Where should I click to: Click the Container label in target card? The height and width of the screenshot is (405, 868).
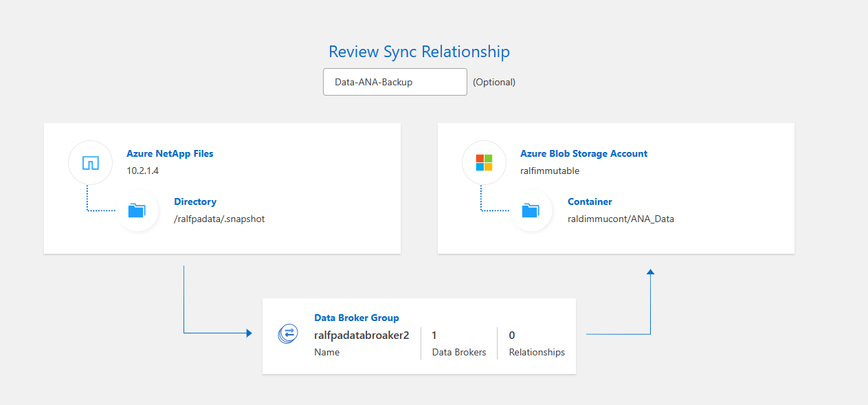[x=590, y=201]
